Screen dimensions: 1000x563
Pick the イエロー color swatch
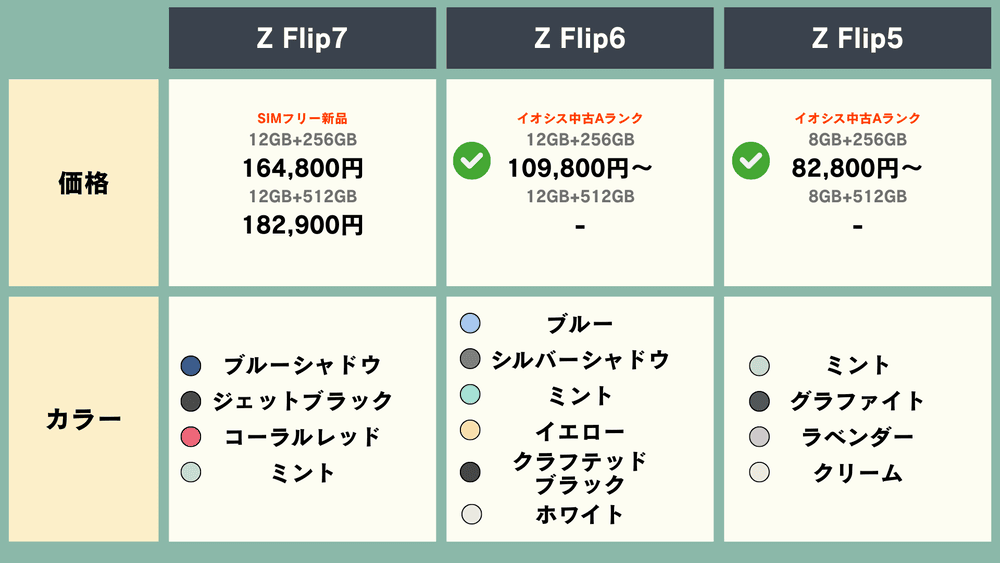(471, 430)
